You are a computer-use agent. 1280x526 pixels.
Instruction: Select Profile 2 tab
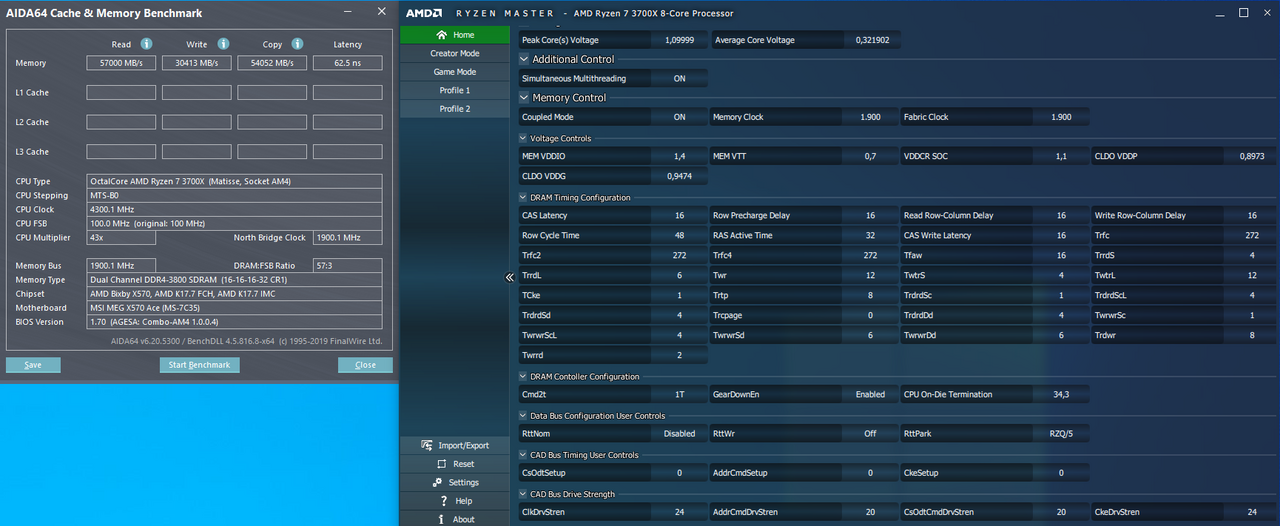coord(454,108)
